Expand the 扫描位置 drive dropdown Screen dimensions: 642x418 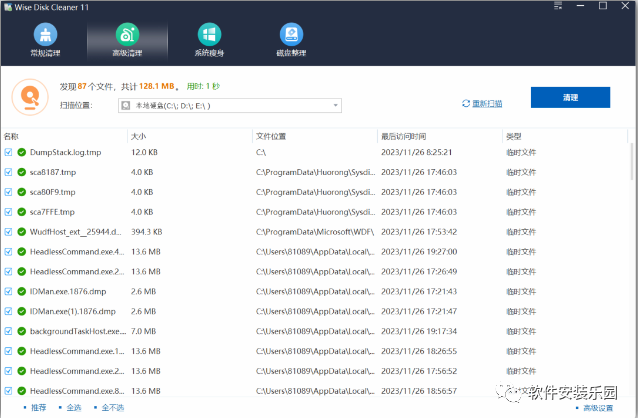(x=335, y=105)
